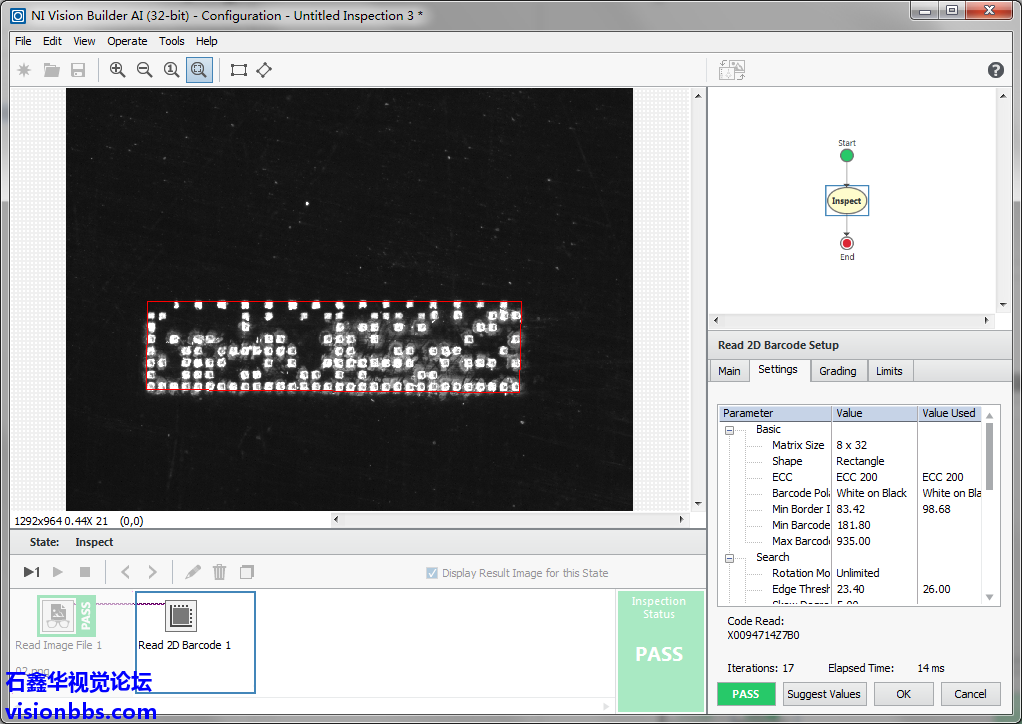This screenshot has height=724, width=1022.
Task: Click the Run Once playback button
Action: [31, 572]
